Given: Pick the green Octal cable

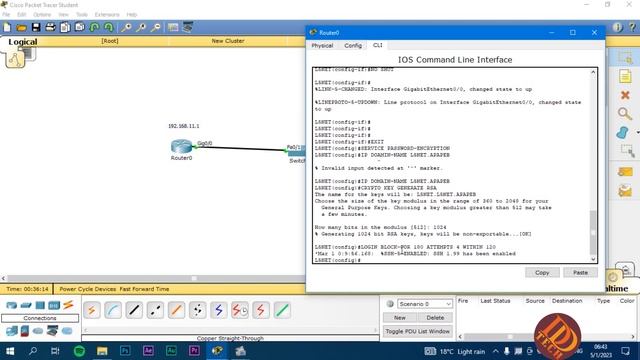Looking at the screenshot, I should pos(282,311).
